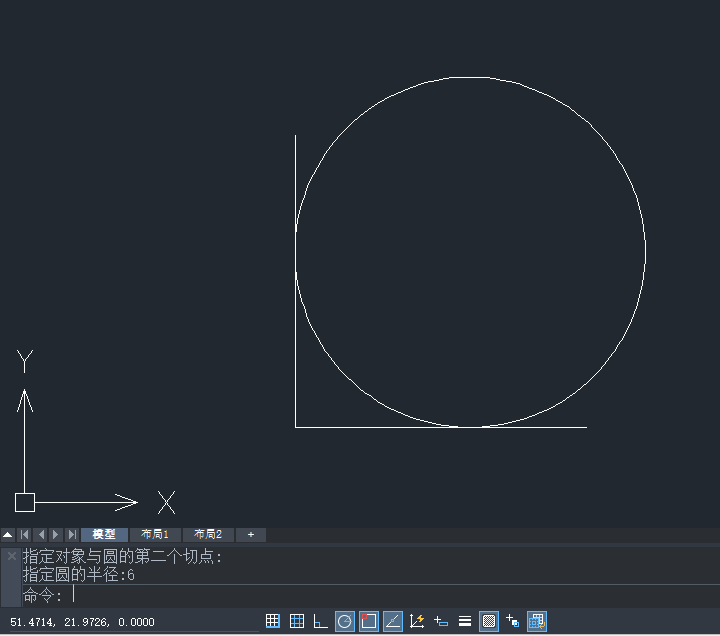
Task: Click the command history line 指定圆的半径:6
Action: tap(79, 575)
